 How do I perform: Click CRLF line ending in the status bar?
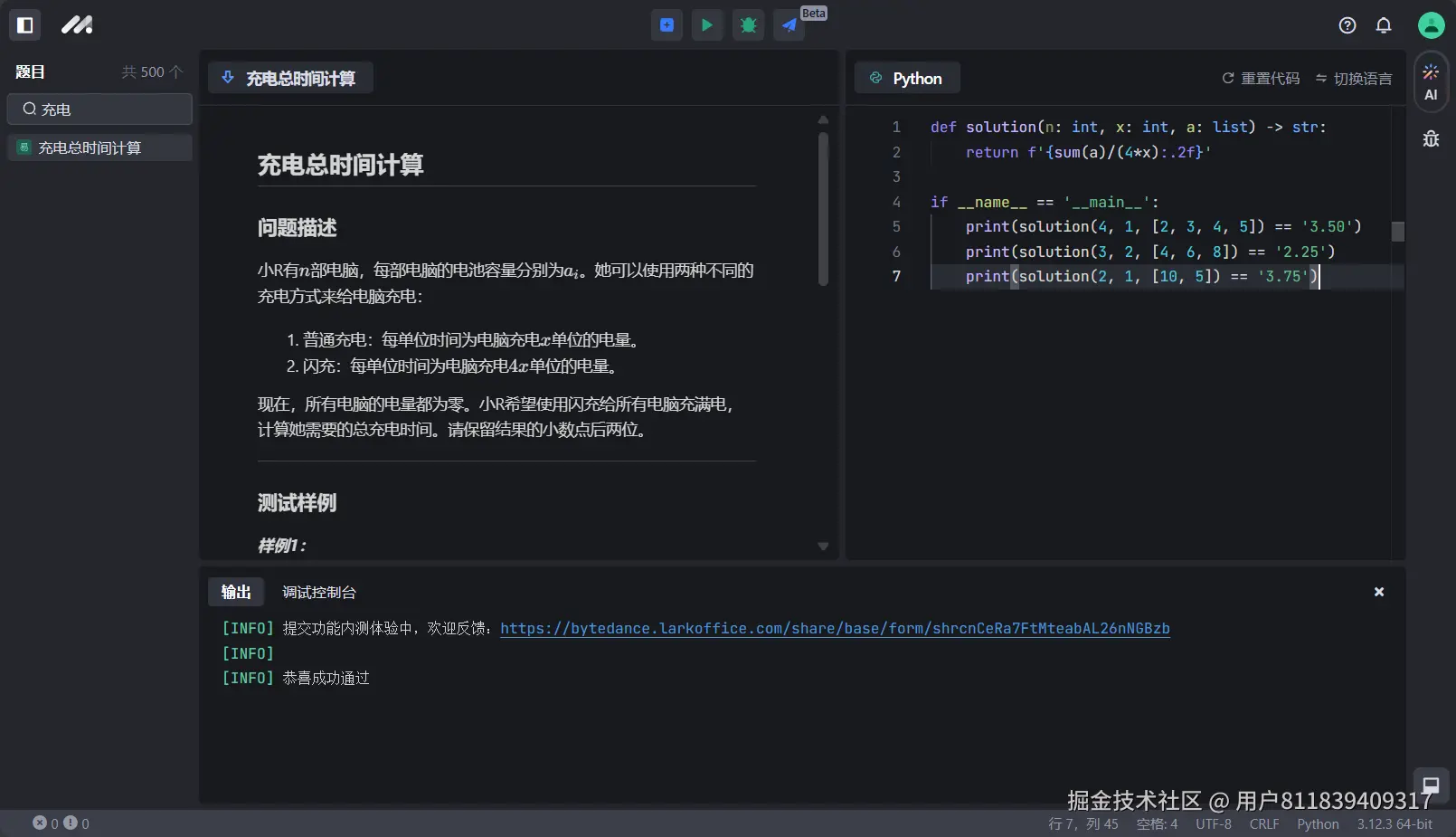point(1264,823)
